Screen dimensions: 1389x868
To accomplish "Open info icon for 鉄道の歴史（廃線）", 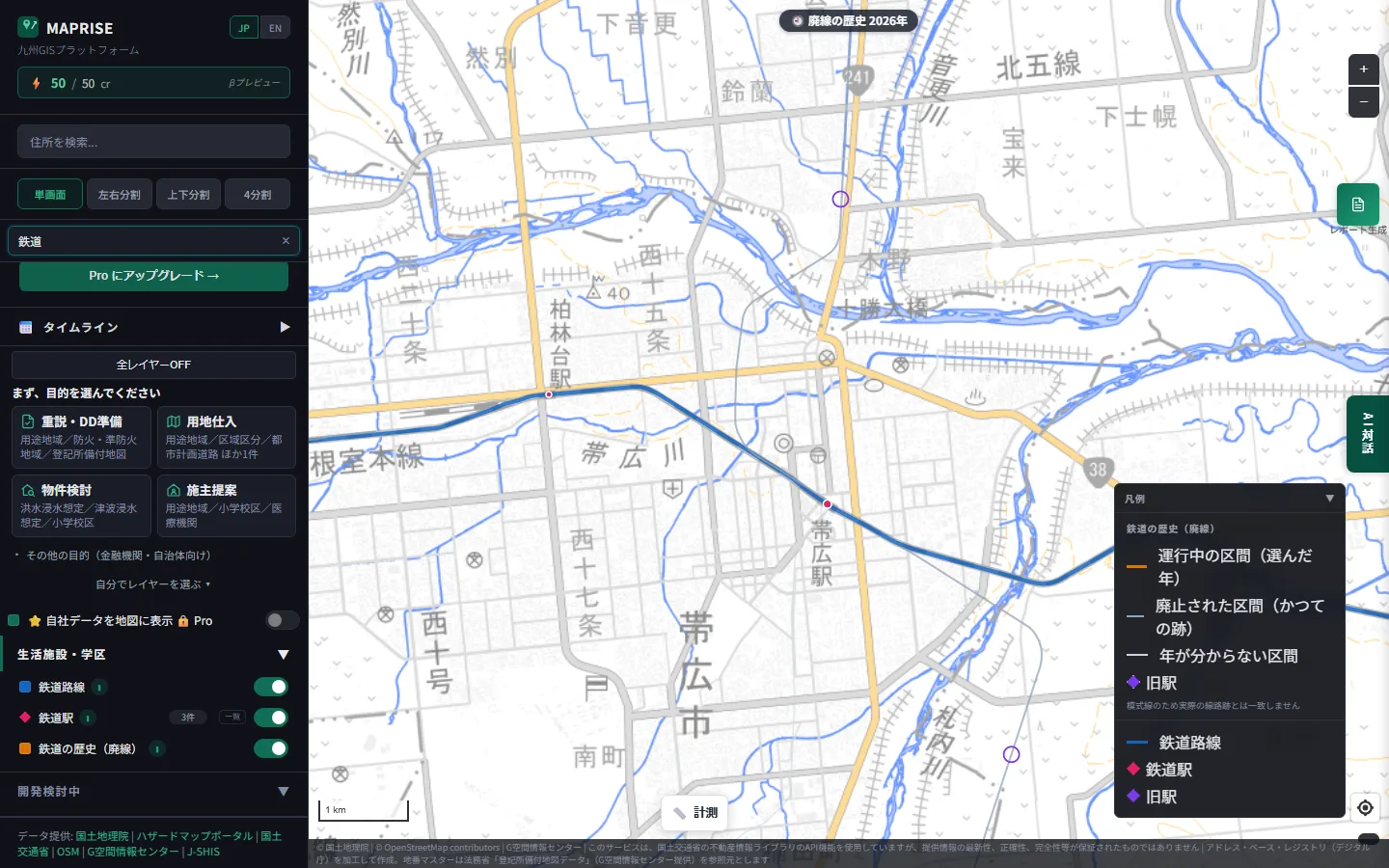I will pyautogui.click(x=157, y=749).
